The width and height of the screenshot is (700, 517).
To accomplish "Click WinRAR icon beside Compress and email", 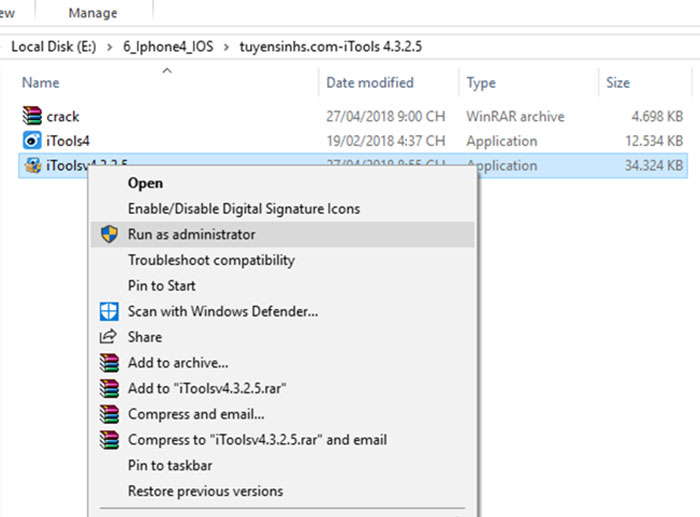I will click(x=109, y=414).
